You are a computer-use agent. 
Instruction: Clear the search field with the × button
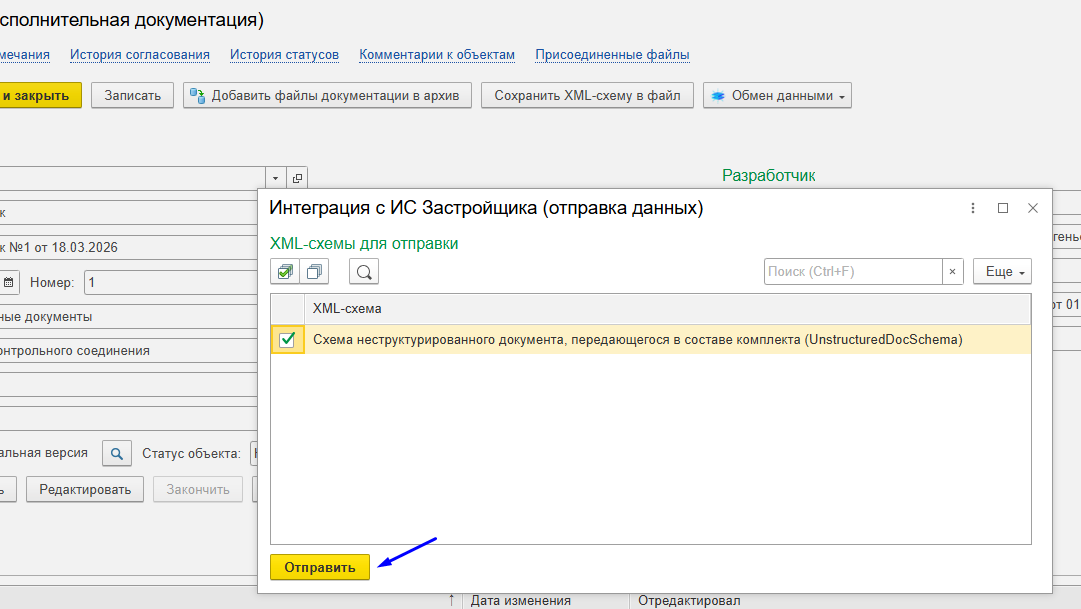(x=953, y=271)
